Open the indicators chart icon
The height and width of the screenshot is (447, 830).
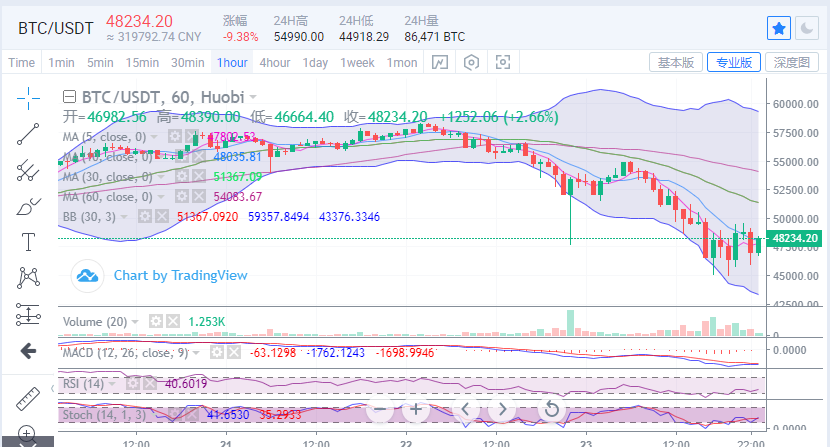(439, 62)
